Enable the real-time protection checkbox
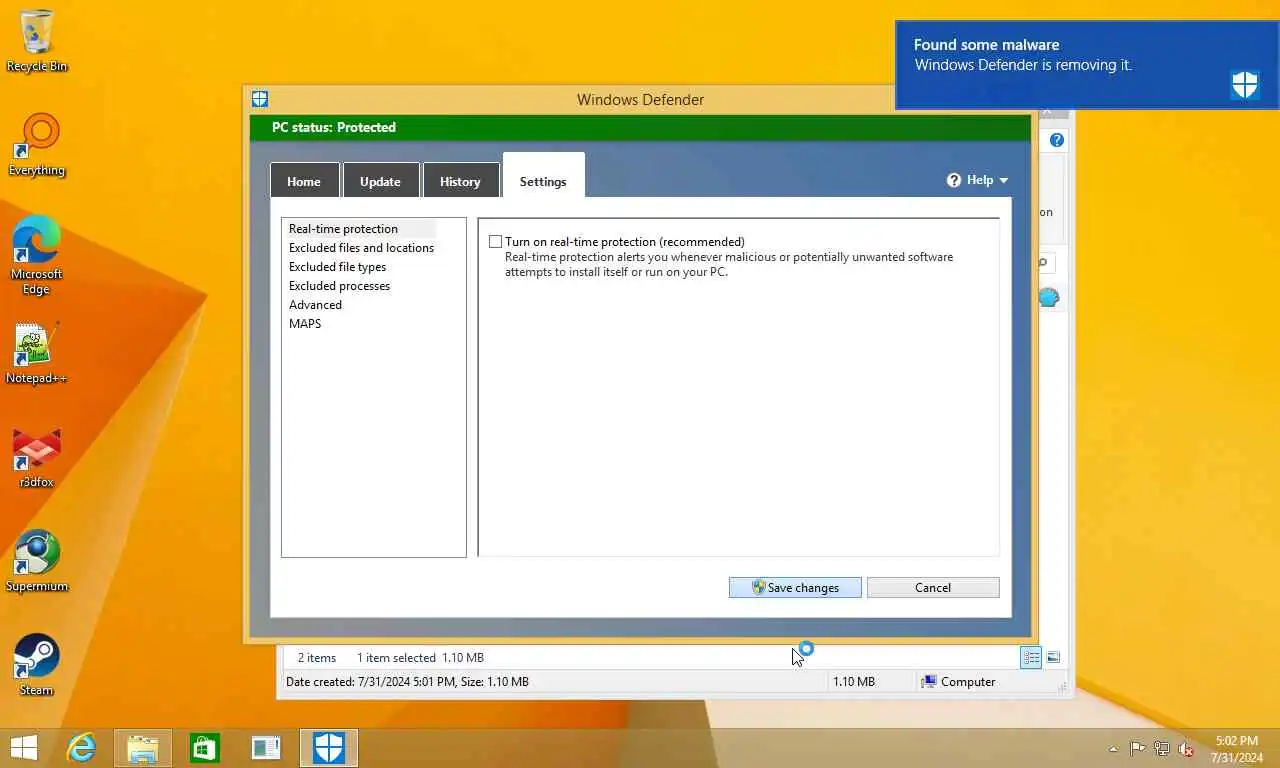The width and height of the screenshot is (1280, 768). coord(495,242)
